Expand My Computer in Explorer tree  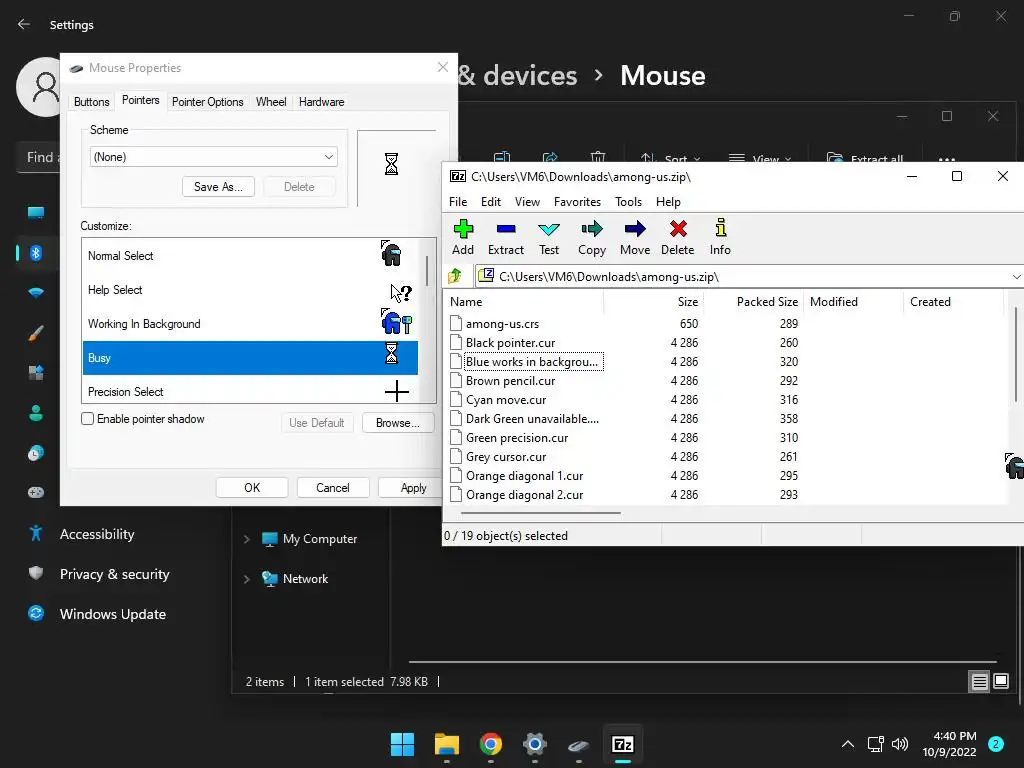tap(247, 539)
